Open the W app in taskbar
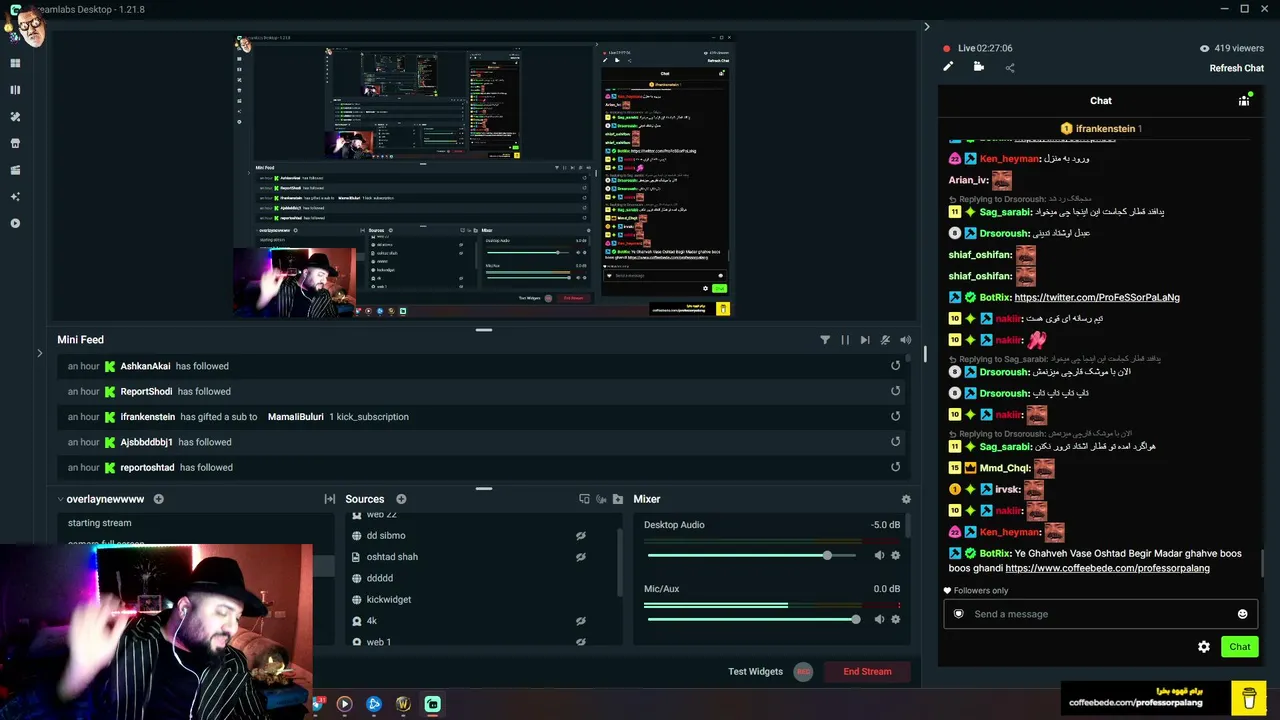The image size is (1280, 720). (x=403, y=704)
